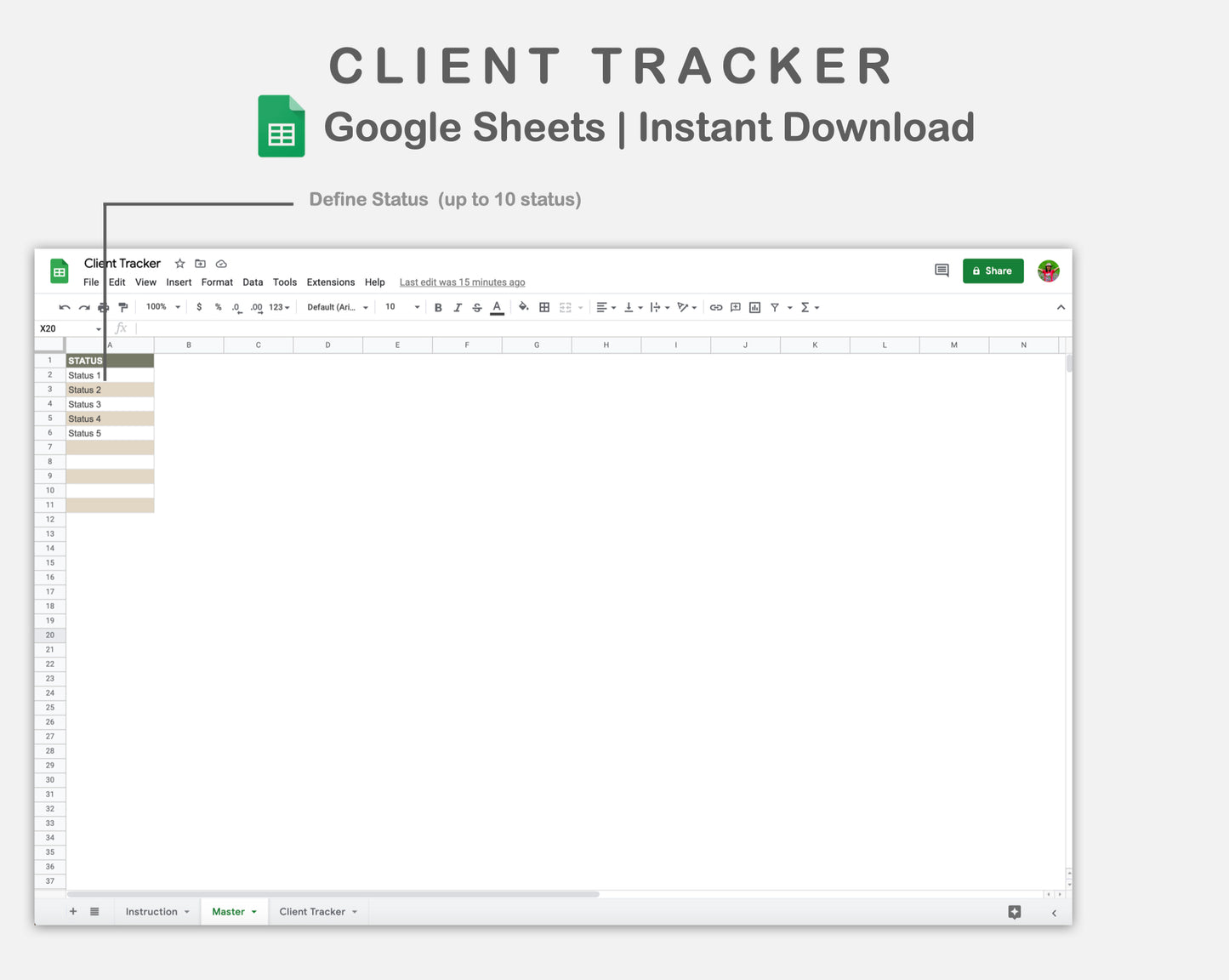Open Last edit was 15 minutes ago link
1229x980 pixels.
coord(462,282)
